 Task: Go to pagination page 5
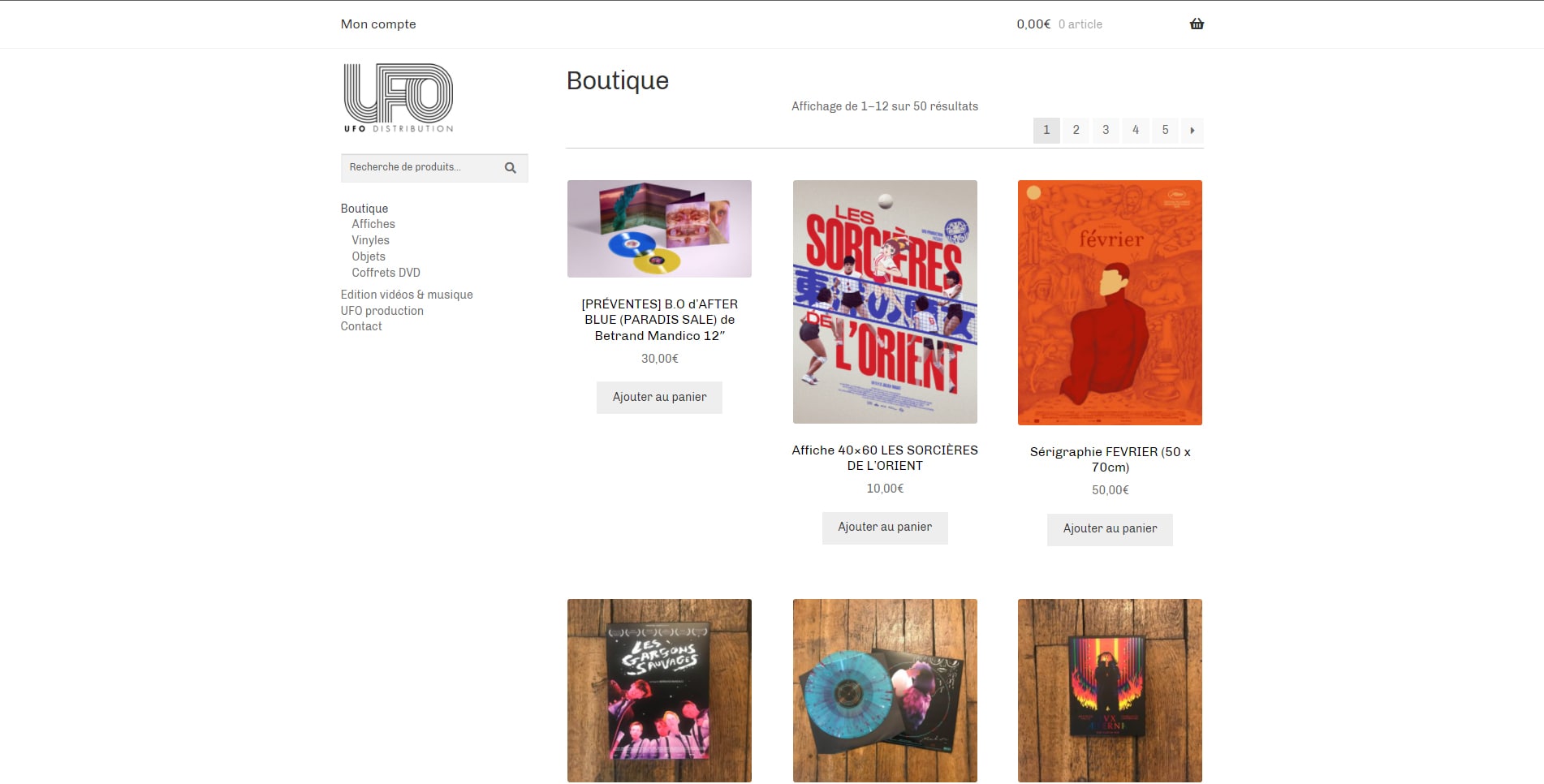pos(1165,131)
